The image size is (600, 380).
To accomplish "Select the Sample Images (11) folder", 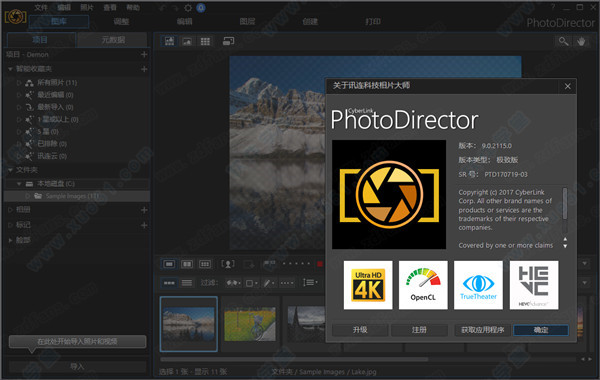I will coord(77,196).
